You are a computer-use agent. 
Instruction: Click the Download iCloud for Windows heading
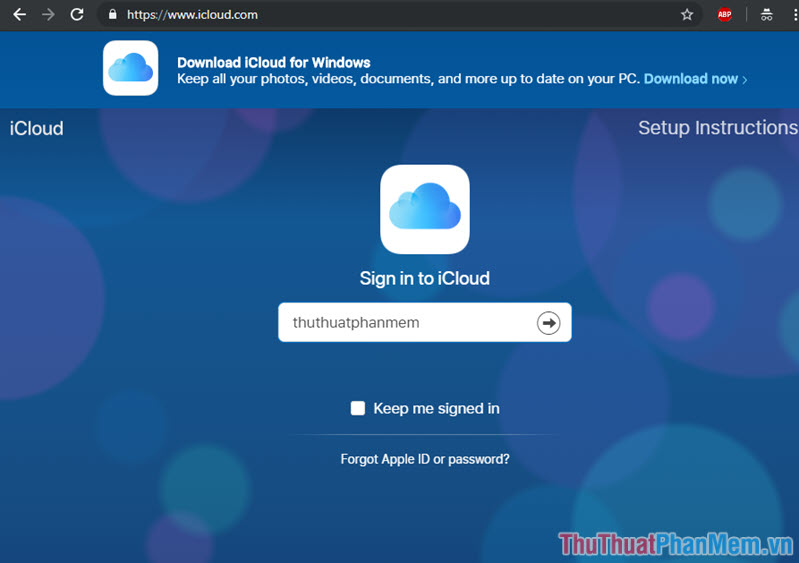coord(274,63)
